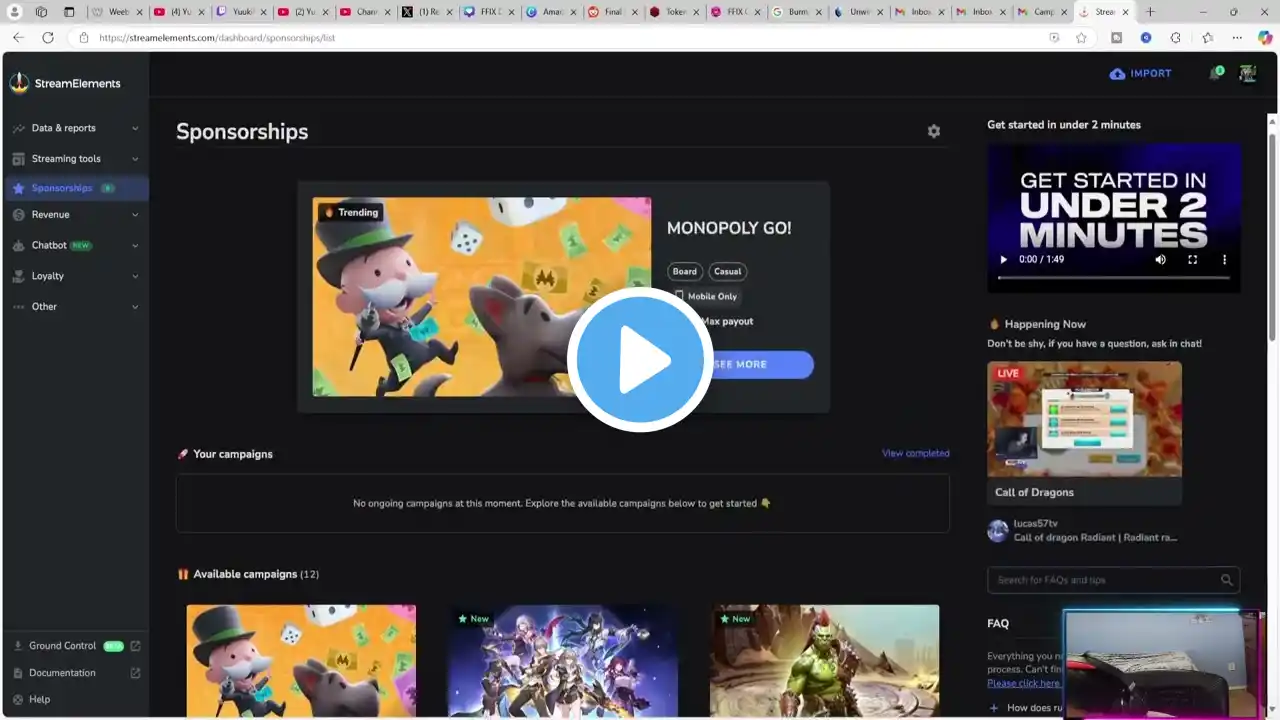Viewport: 1280px width, 720px height.
Task: Open the notifications bell
Action: pyautogui.click(x=1216, y=73)
